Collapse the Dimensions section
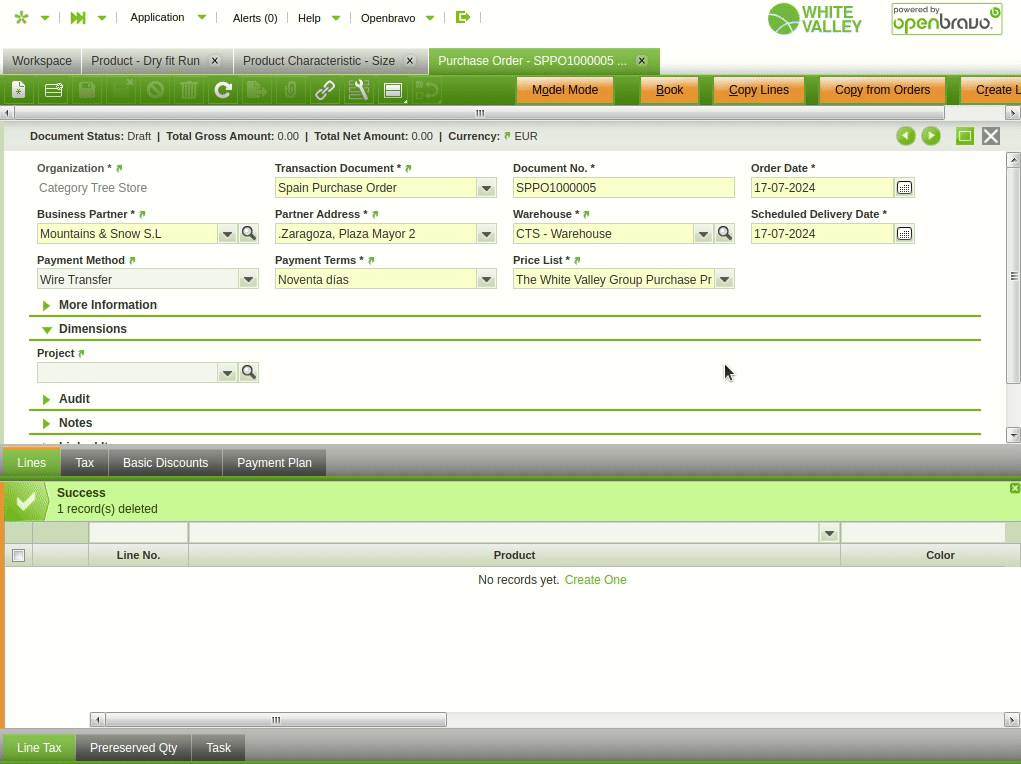1021x764 pixels. point(47,329)
